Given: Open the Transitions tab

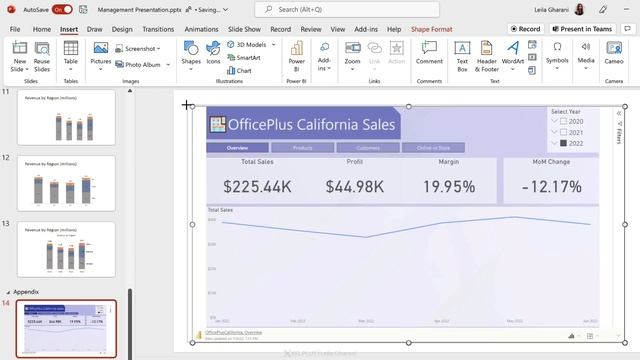Looking at the screenshot, I should click(158, 29).
